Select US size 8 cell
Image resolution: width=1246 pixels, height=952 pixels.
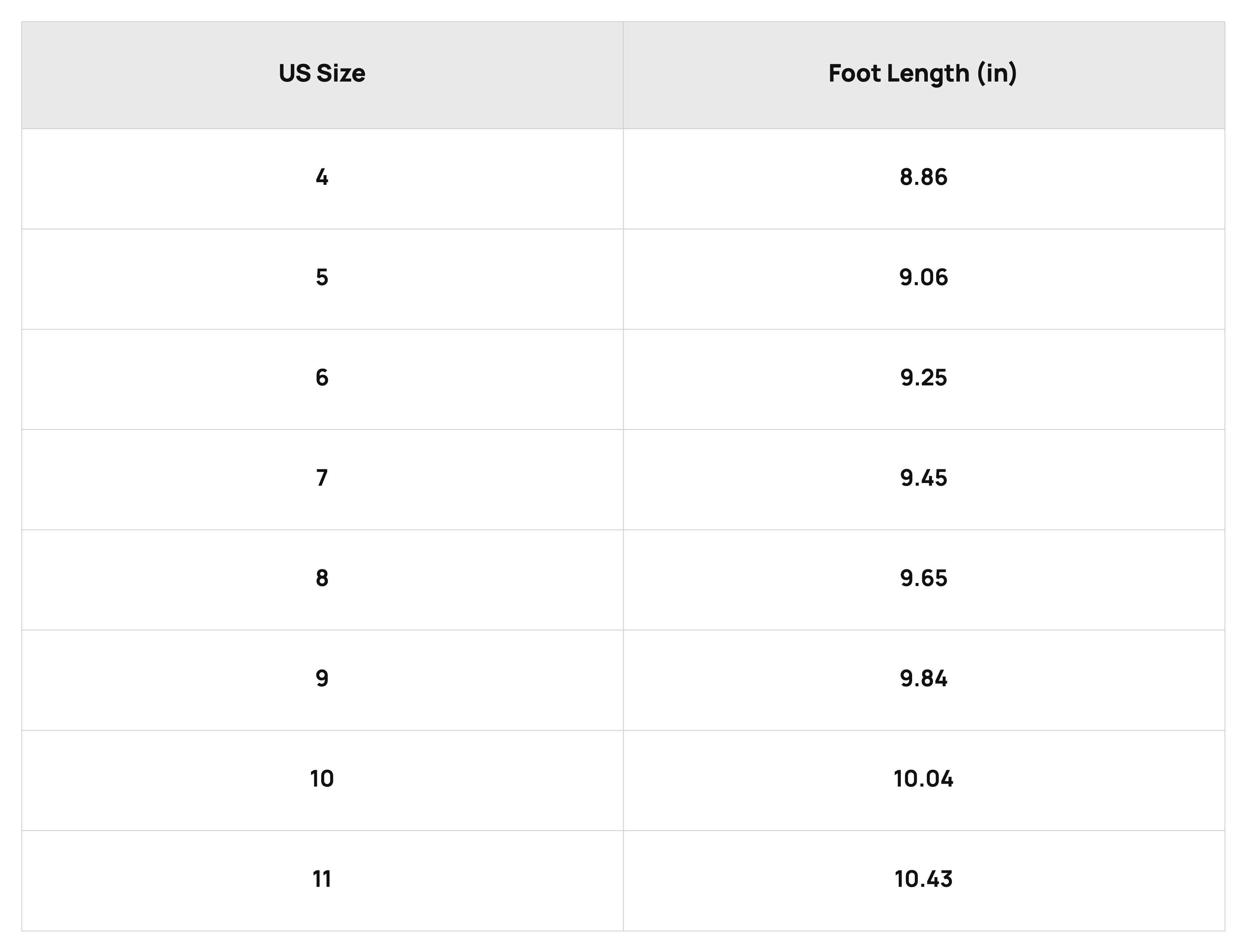[322, 580]
